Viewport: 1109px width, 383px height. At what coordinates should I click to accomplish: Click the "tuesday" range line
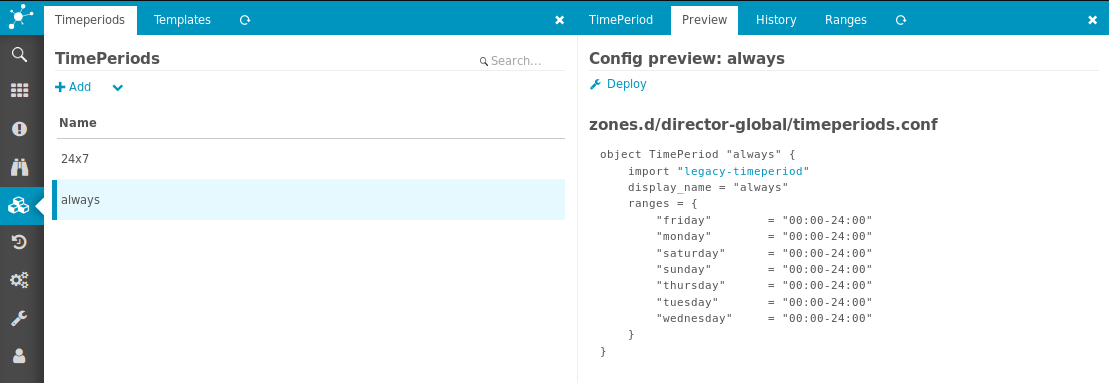click(764, 302)
